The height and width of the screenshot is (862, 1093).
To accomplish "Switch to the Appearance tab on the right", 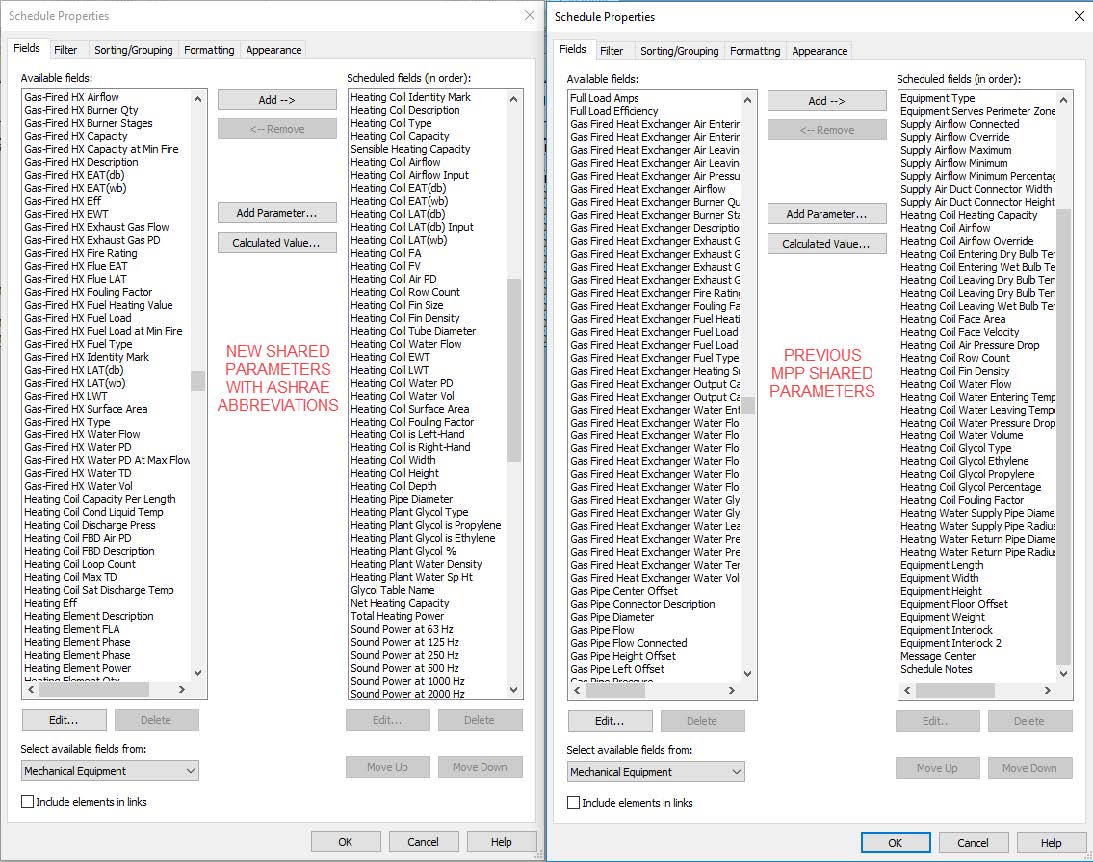I will tap(817, 49).
